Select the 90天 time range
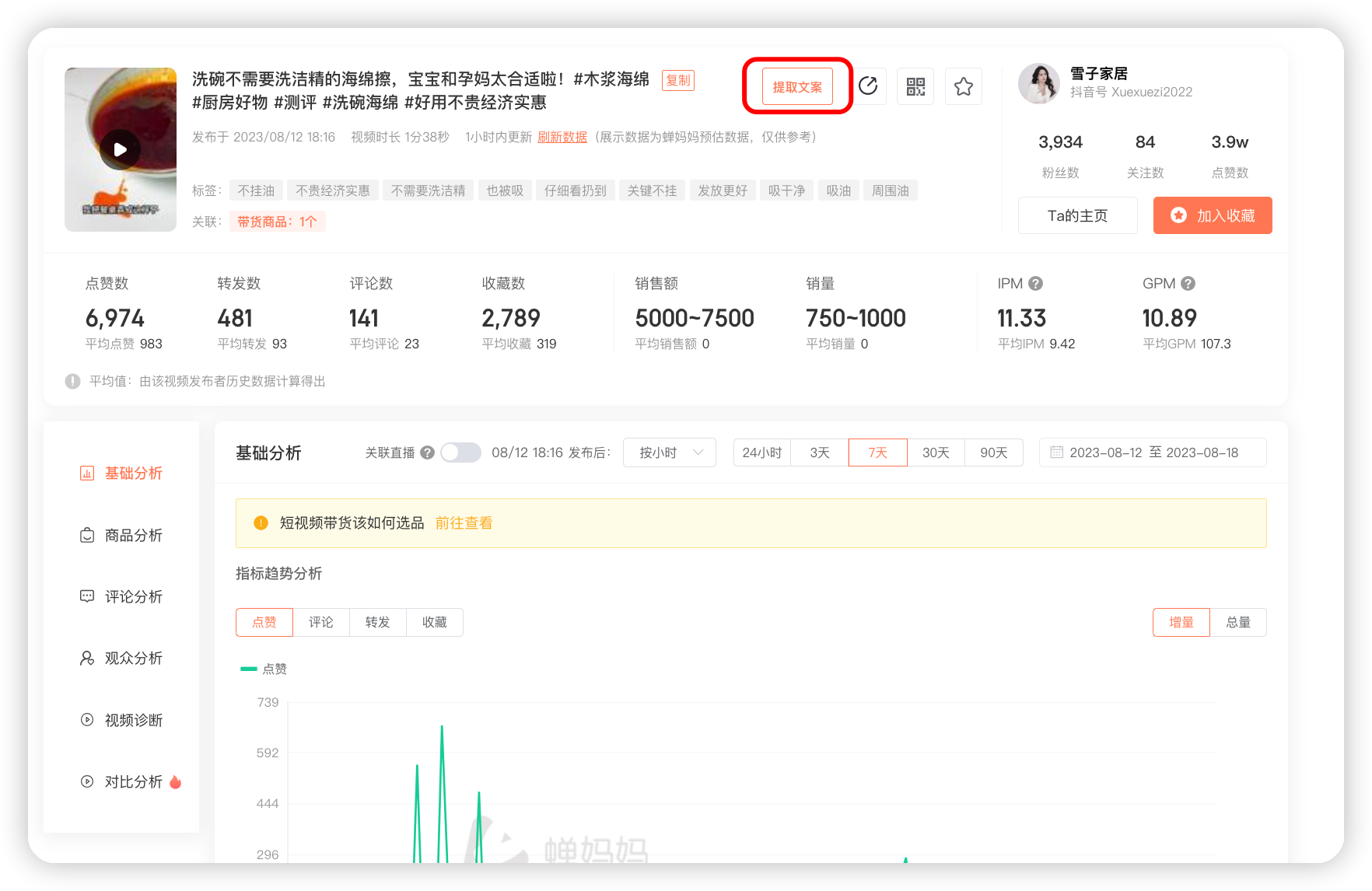The width and height of the screenshot is (1372, 891). tap(994, 452)
